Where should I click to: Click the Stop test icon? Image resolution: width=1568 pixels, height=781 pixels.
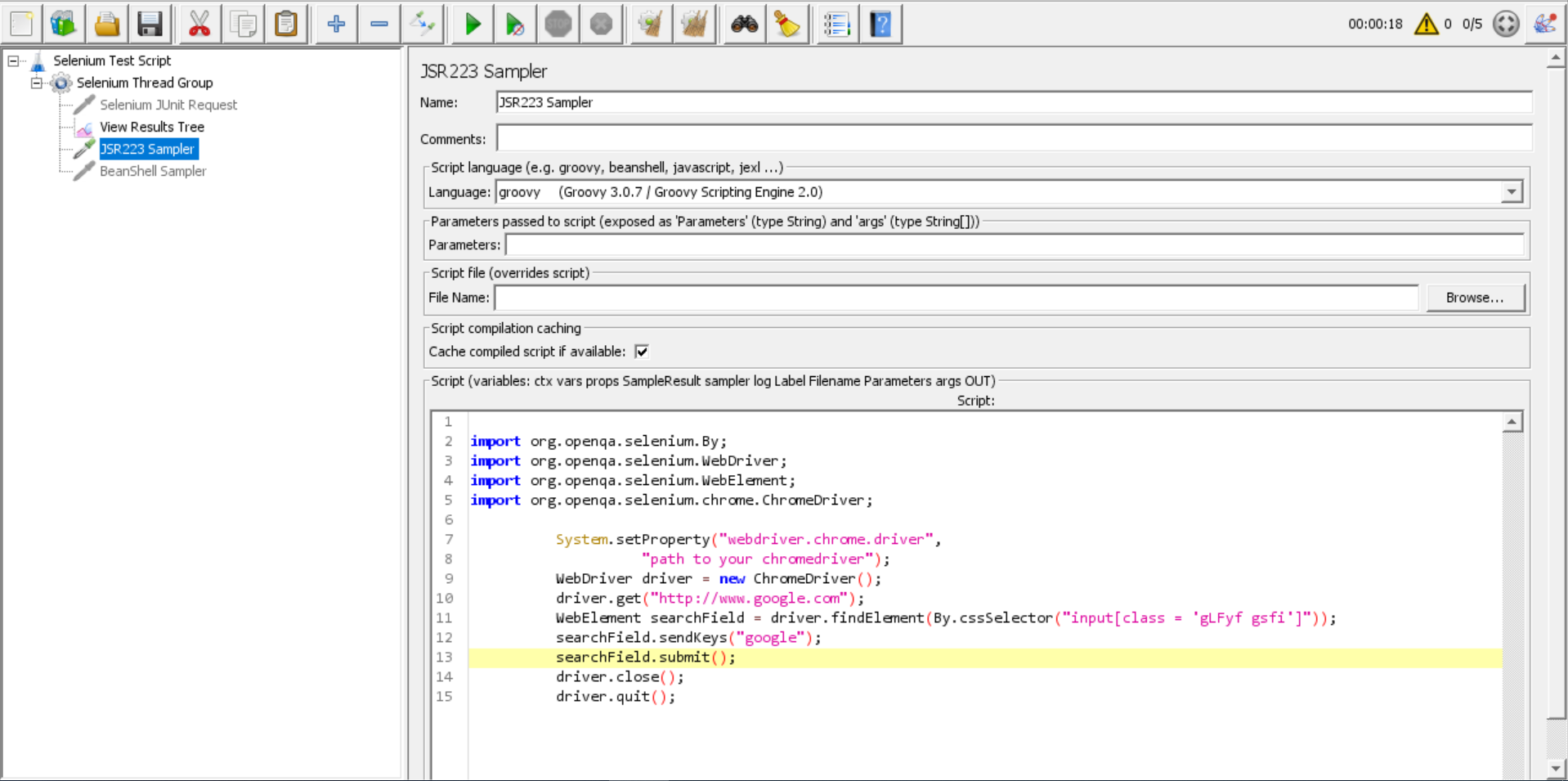tap(558, 24)
